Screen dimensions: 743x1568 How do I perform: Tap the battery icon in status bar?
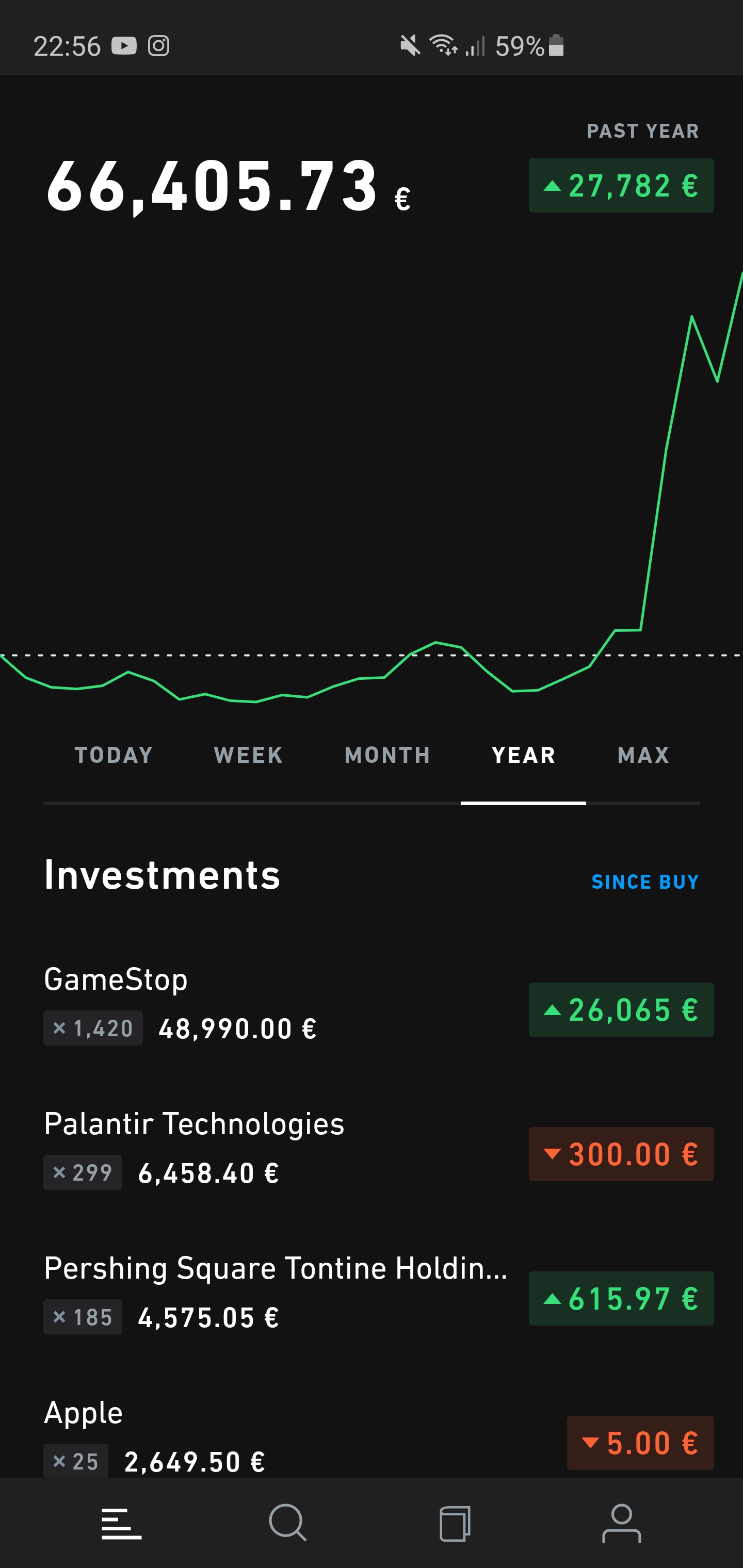(556, 46)
